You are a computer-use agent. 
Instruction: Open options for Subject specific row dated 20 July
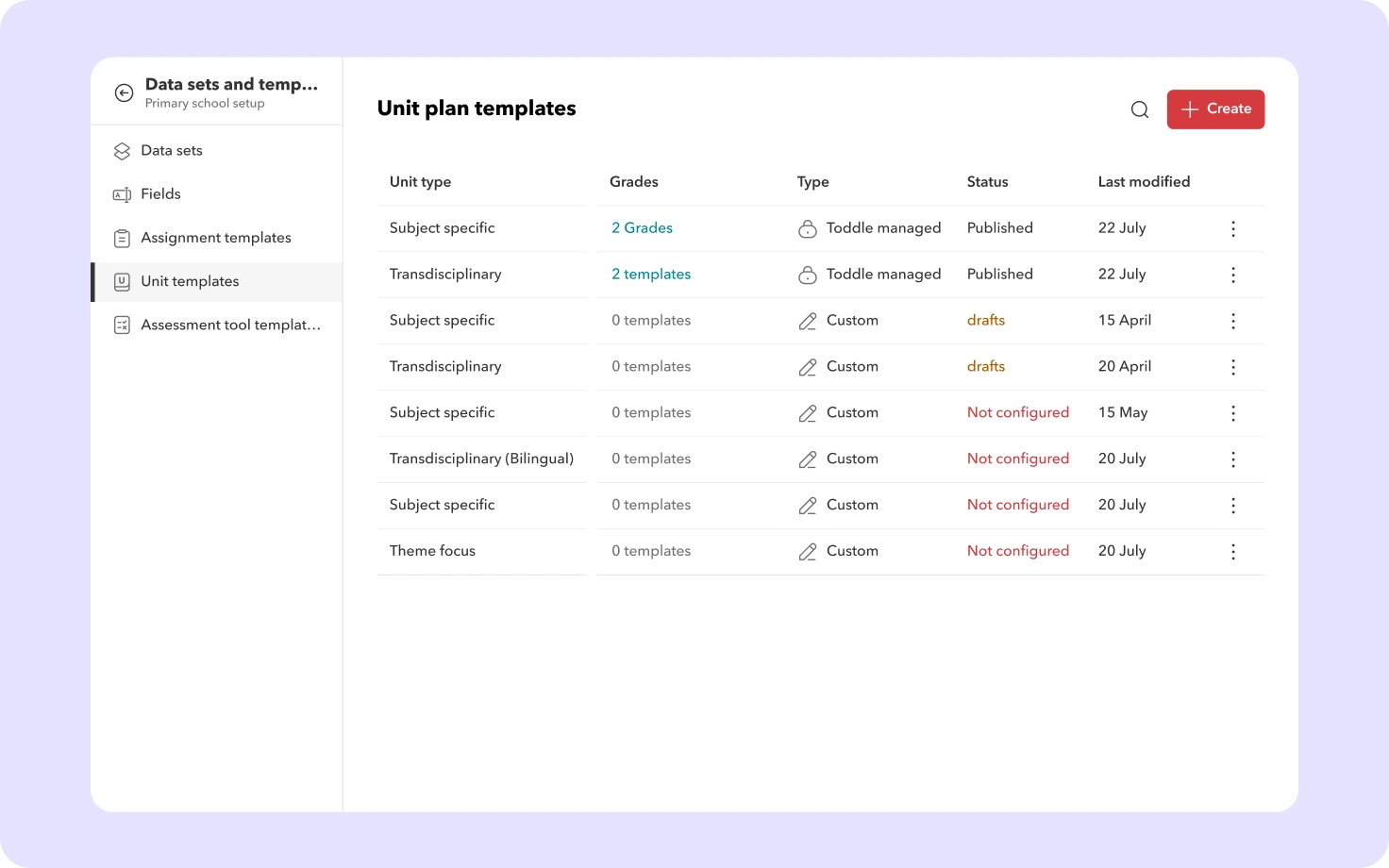point(1233,506)
